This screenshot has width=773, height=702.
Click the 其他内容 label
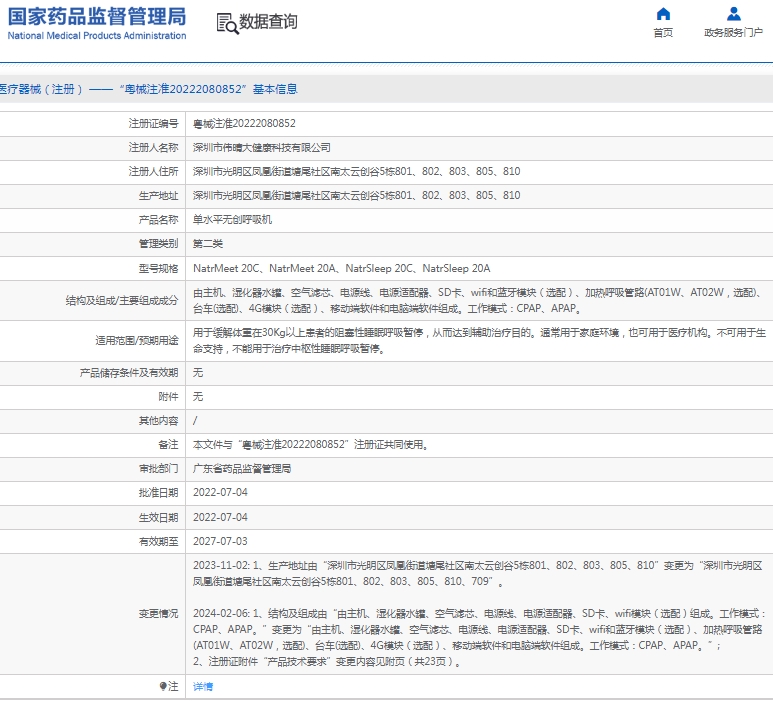tap(158, 421)
